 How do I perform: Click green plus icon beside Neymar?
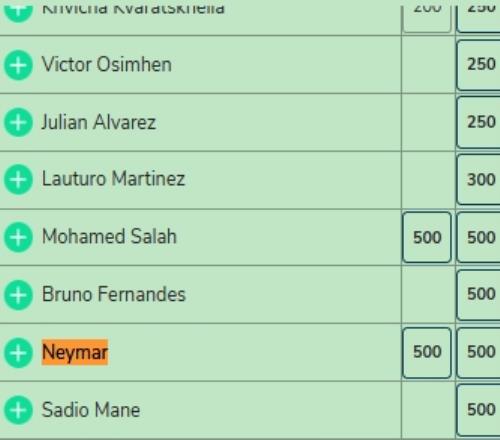[x=18, y=353]
